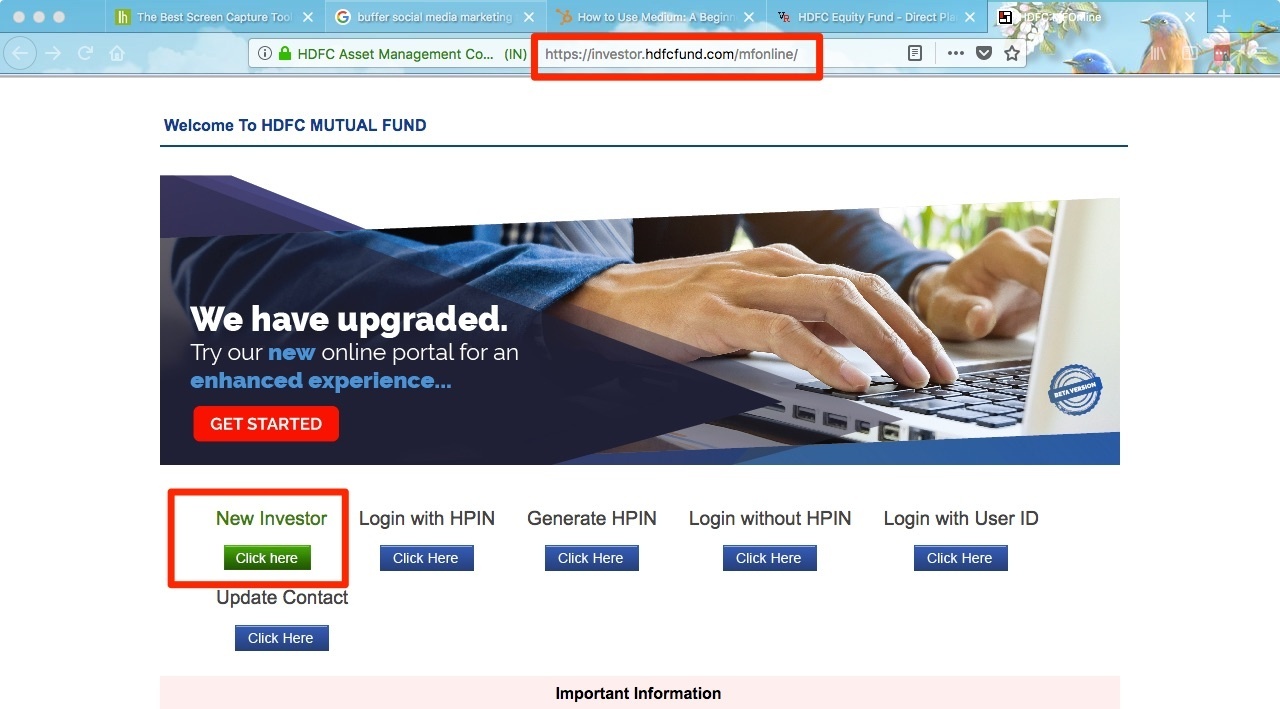The image size is (1280, 709).
Task: Click HDFC Asset Management Co certificate label
Action: click(396, 54)
